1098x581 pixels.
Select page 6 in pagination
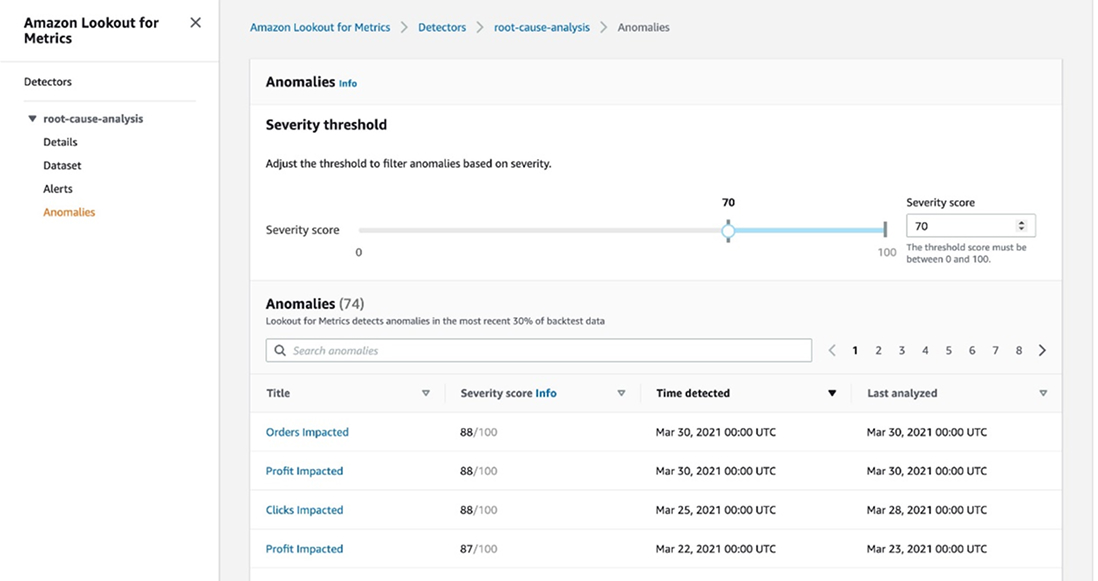pyautogui.click(x=972, y=350)
